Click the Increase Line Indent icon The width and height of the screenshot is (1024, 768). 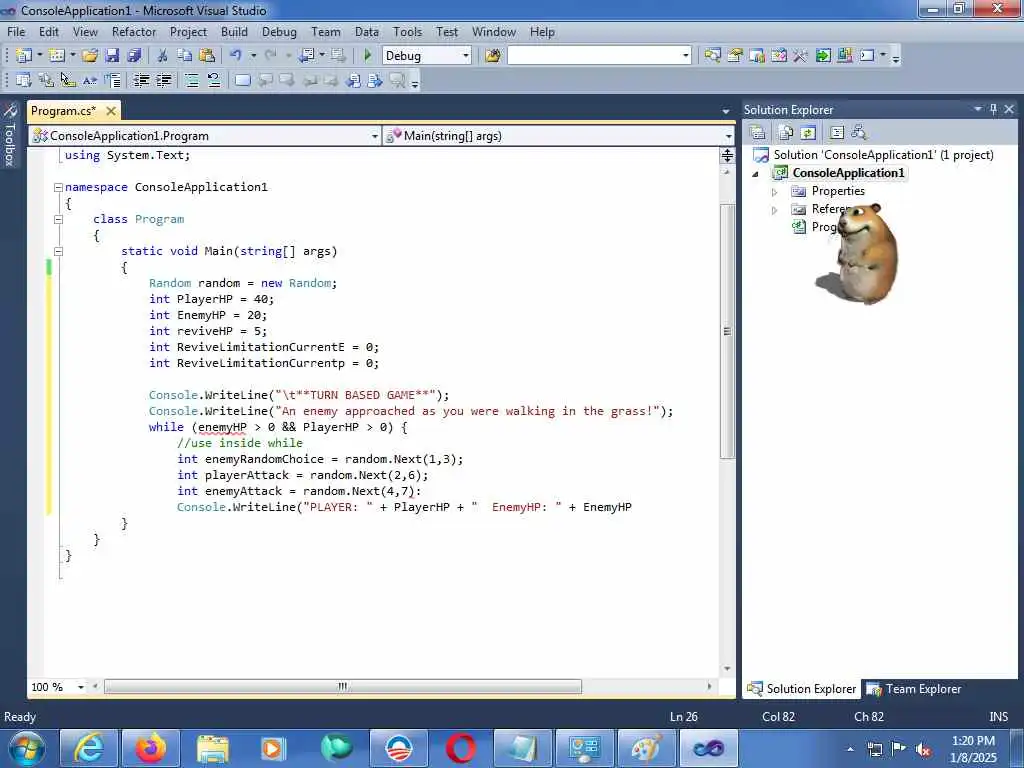pos(164,80)
